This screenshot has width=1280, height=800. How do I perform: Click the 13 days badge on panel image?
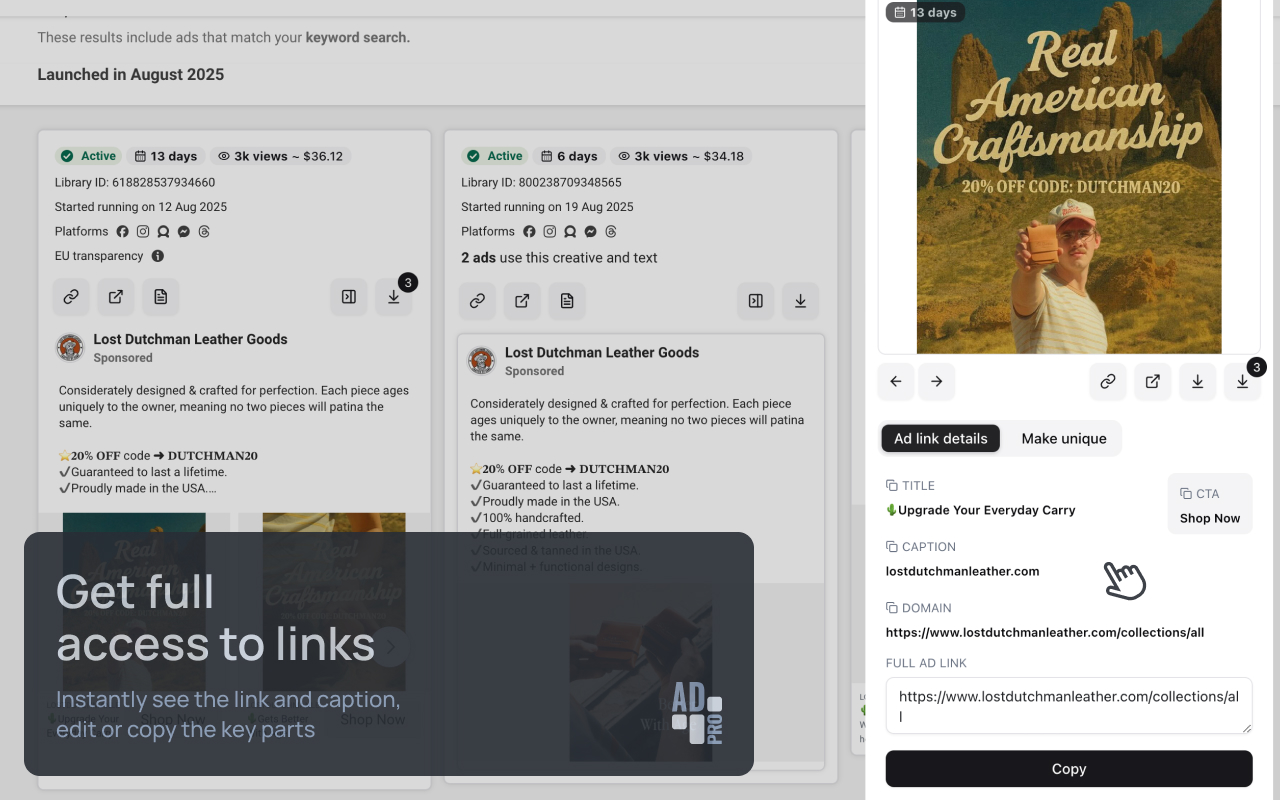click(926, 12)
